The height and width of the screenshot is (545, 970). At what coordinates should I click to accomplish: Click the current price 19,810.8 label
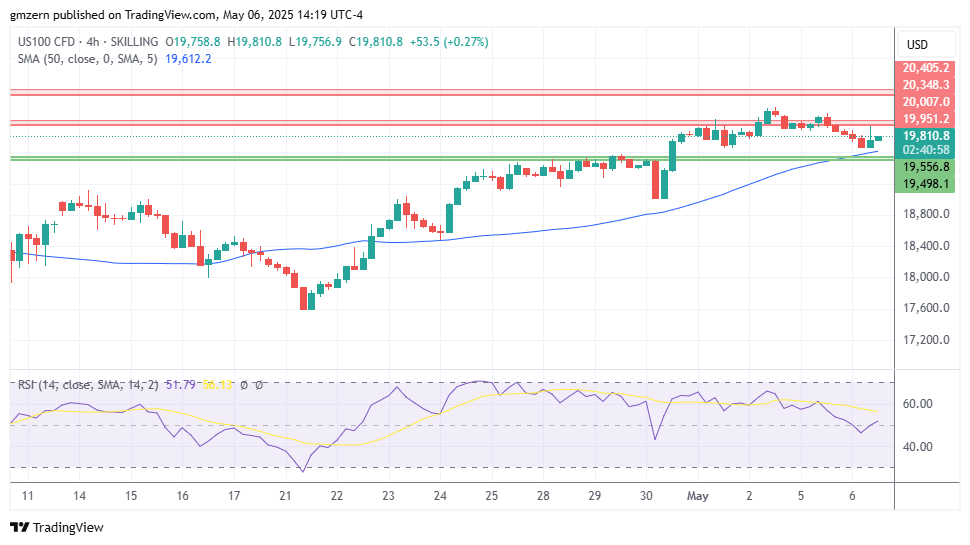point(925,136)
